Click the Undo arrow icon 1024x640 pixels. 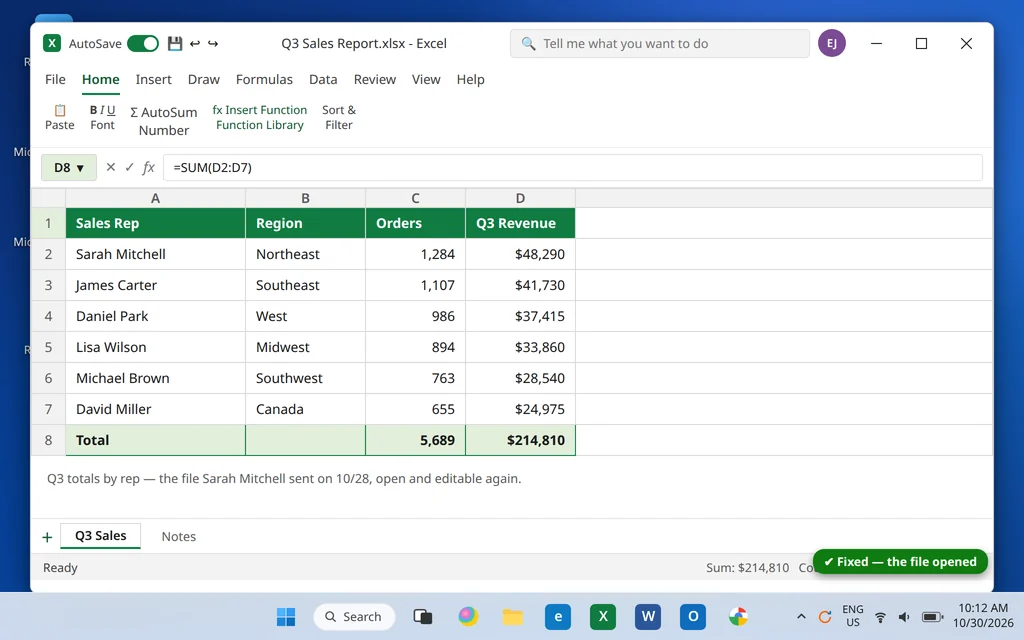195,43
